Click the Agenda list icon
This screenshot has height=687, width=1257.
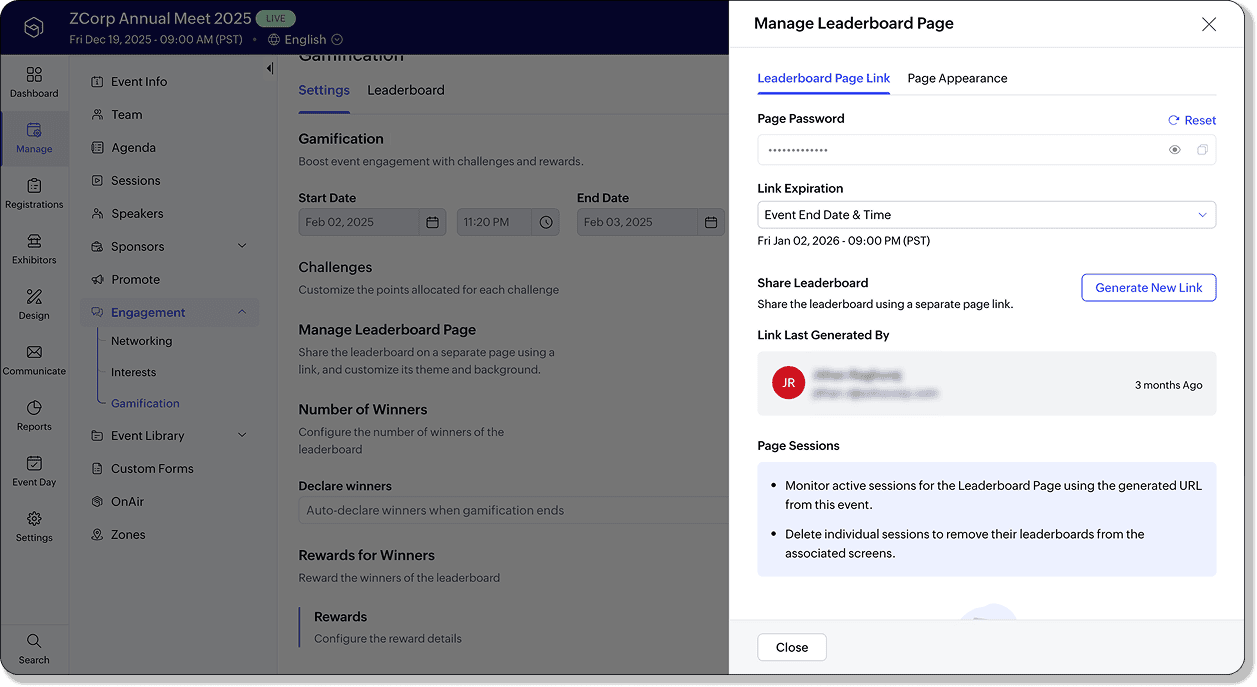coord(97,148)
